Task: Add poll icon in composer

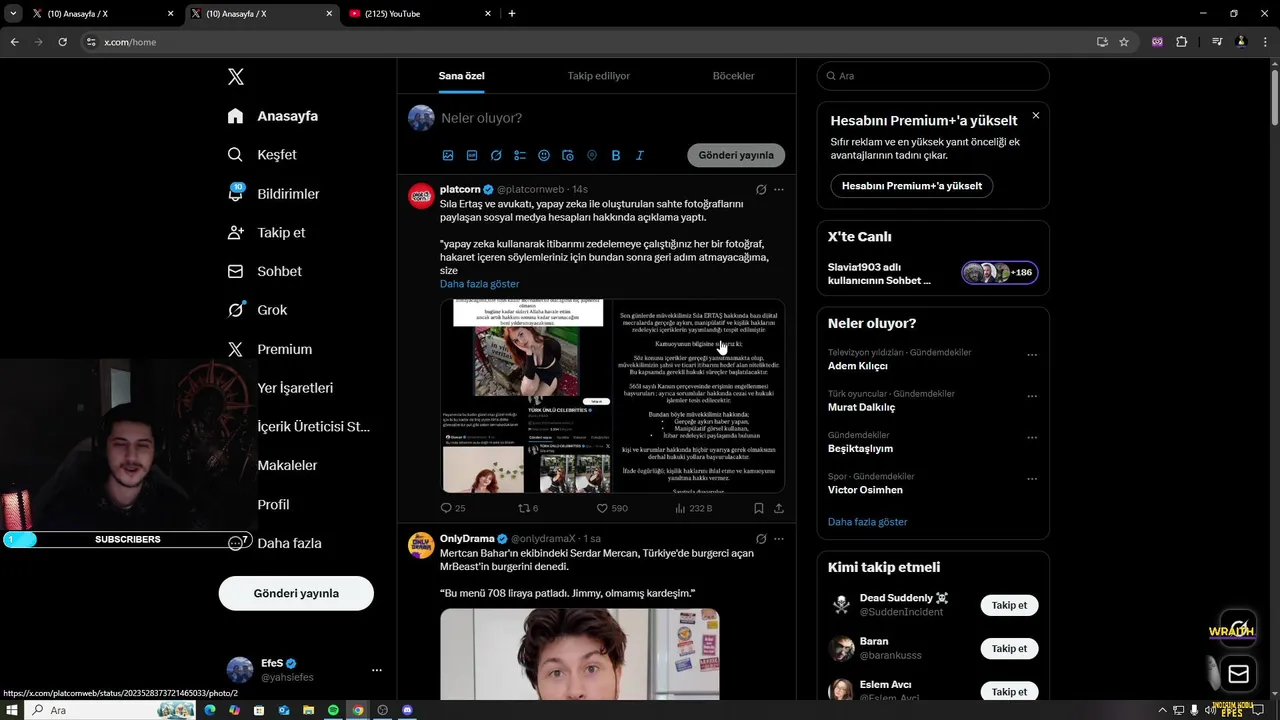Action: (x=520, y=156)
